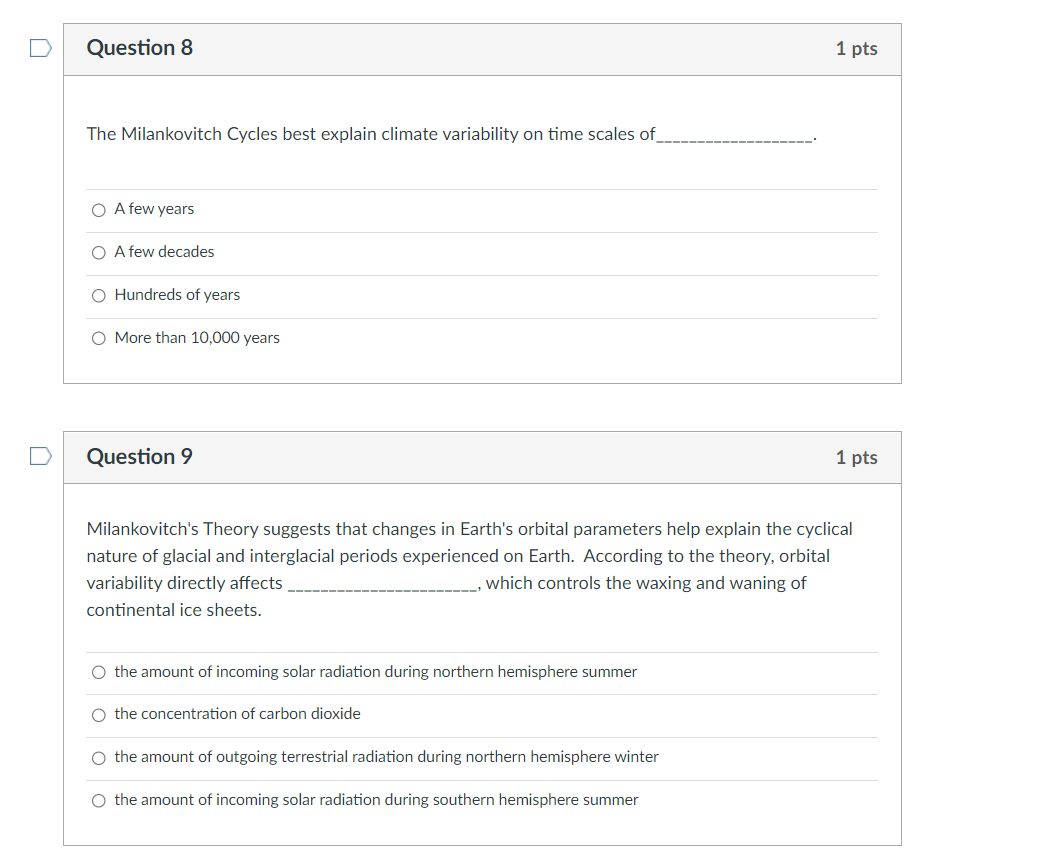Viewport: 1049px width, 857px height.
Task: Click 'the concentration of carbon dioxide' label
Action: pos(237,714)
